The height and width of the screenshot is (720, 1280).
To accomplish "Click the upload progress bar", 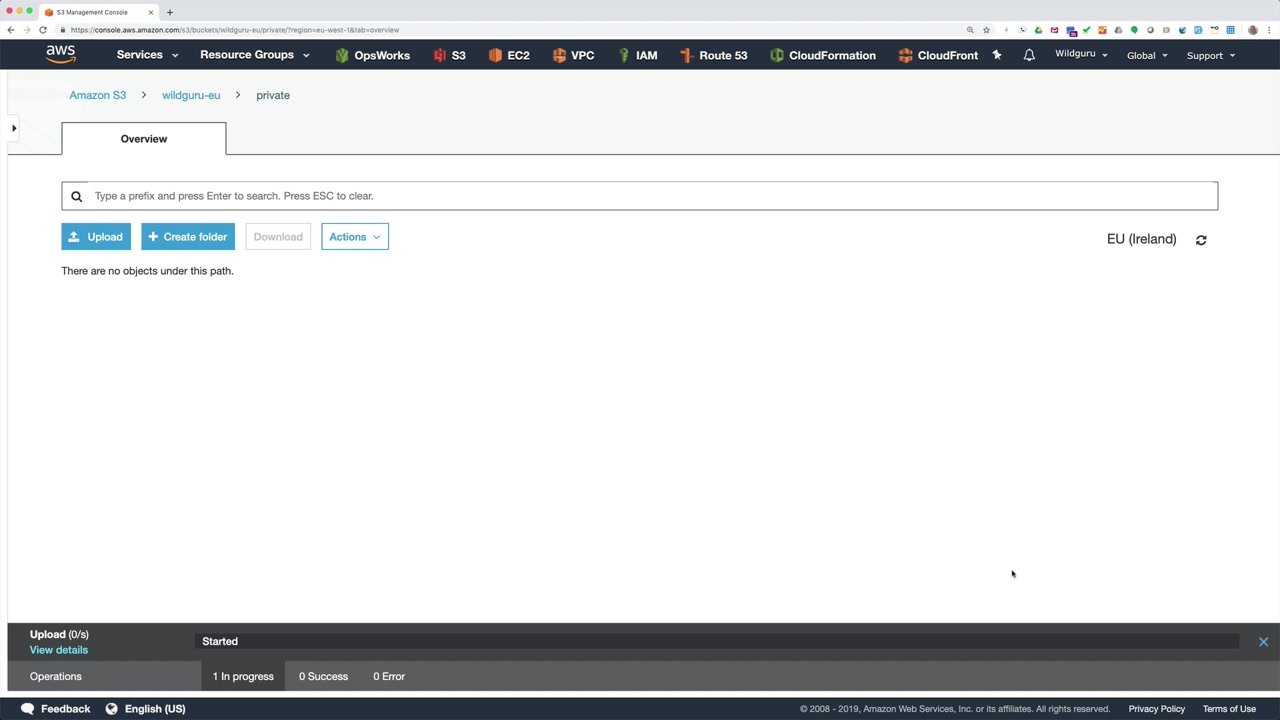I will (717, 641).
